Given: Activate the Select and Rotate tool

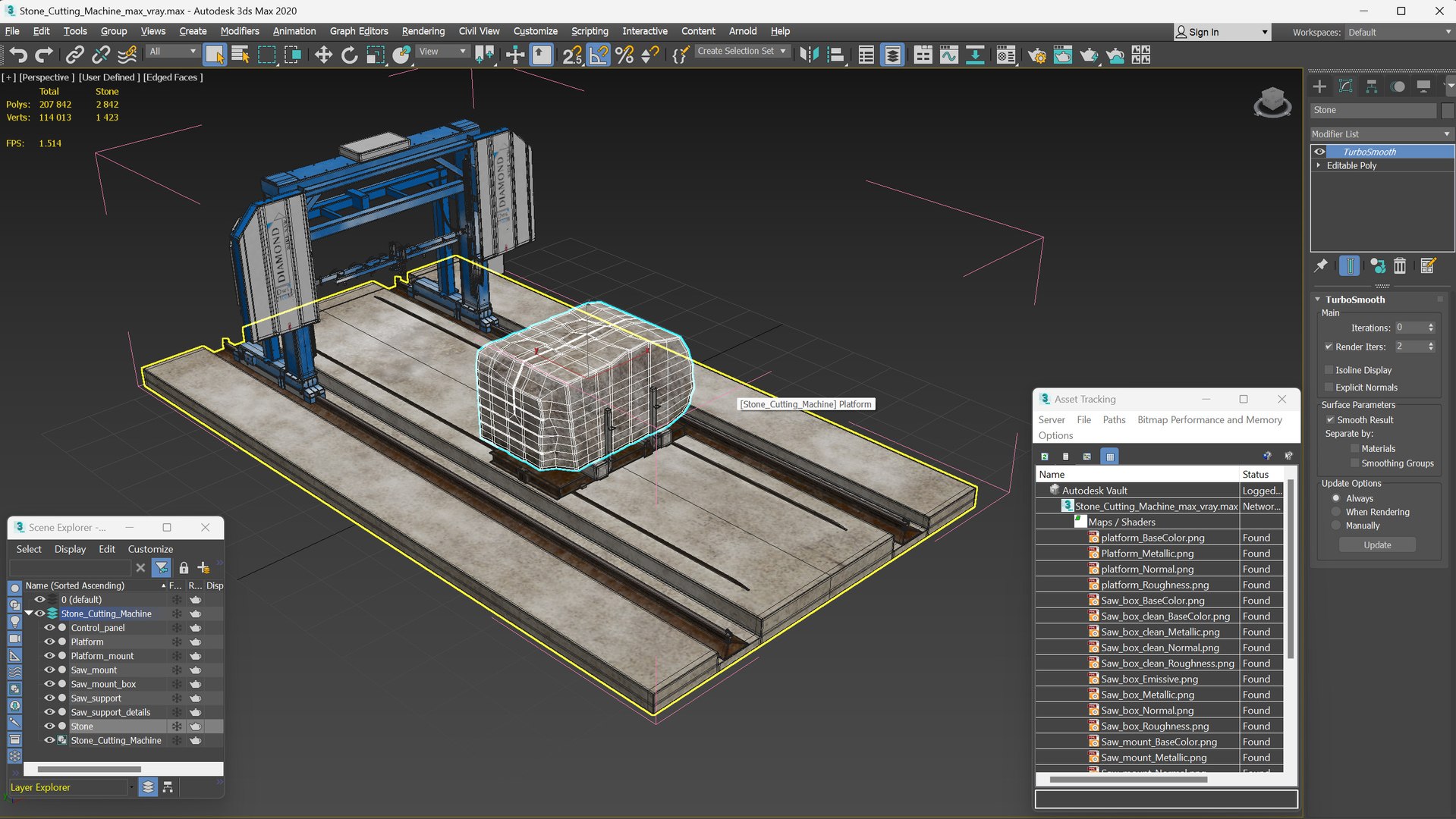Looking at the screenshot, I should [x=349, y=55].
